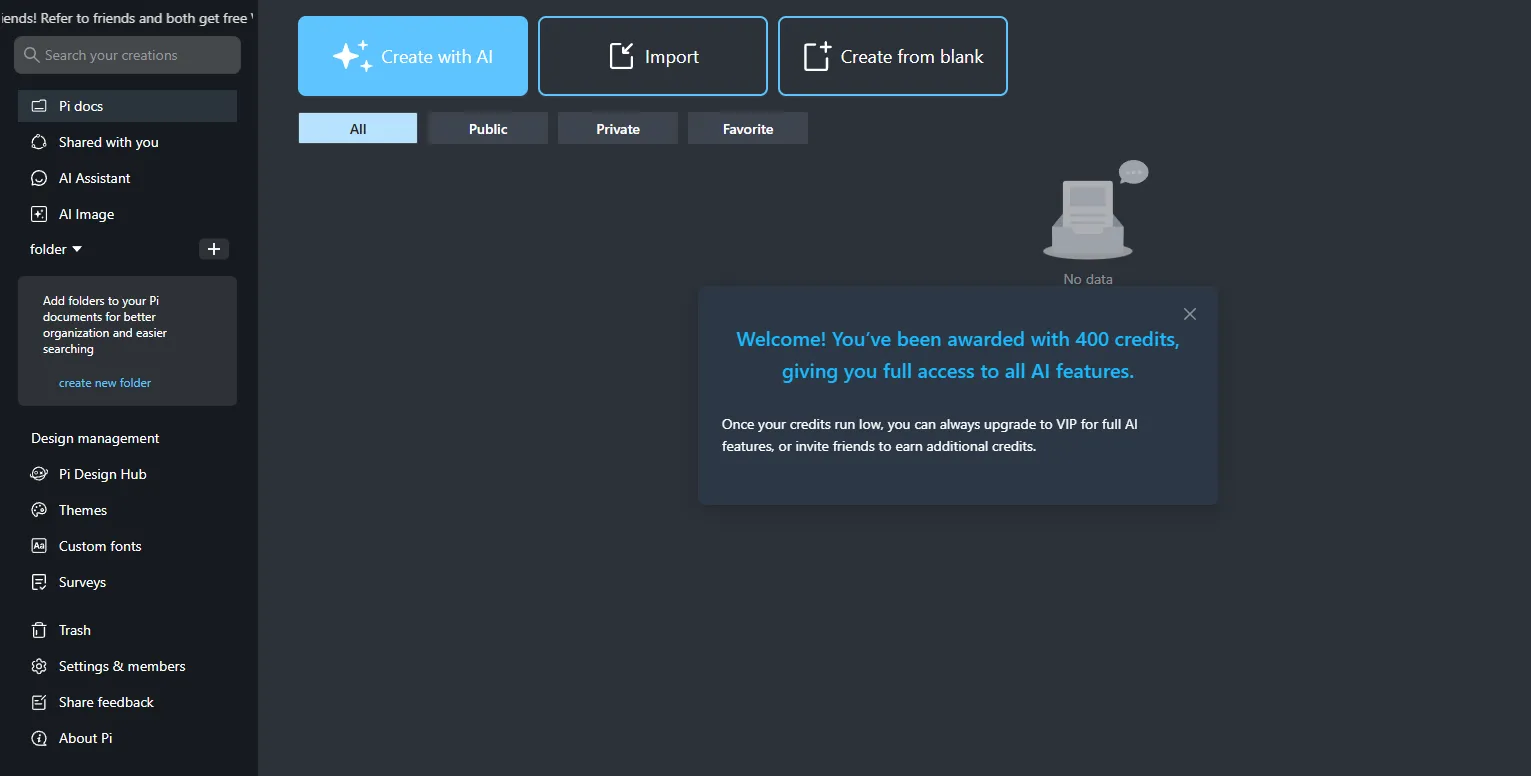Open Settings & members gear icon
1531x776 pixels.
click(39, 666)
